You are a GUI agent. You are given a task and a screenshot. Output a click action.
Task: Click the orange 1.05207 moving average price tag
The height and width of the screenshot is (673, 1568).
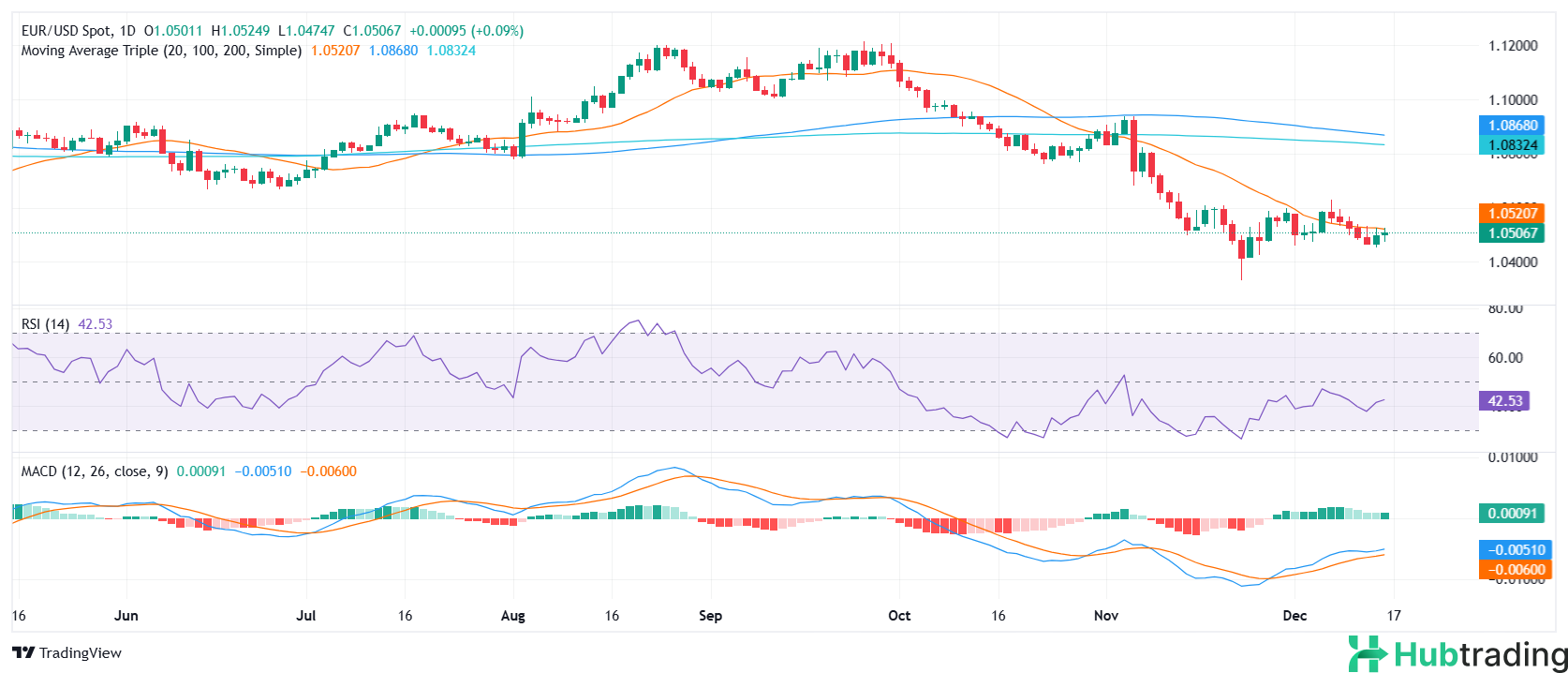click(1511, 214)
